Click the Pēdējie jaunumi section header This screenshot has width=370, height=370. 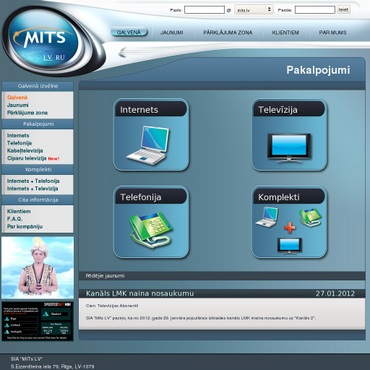(x=105, y=276)
